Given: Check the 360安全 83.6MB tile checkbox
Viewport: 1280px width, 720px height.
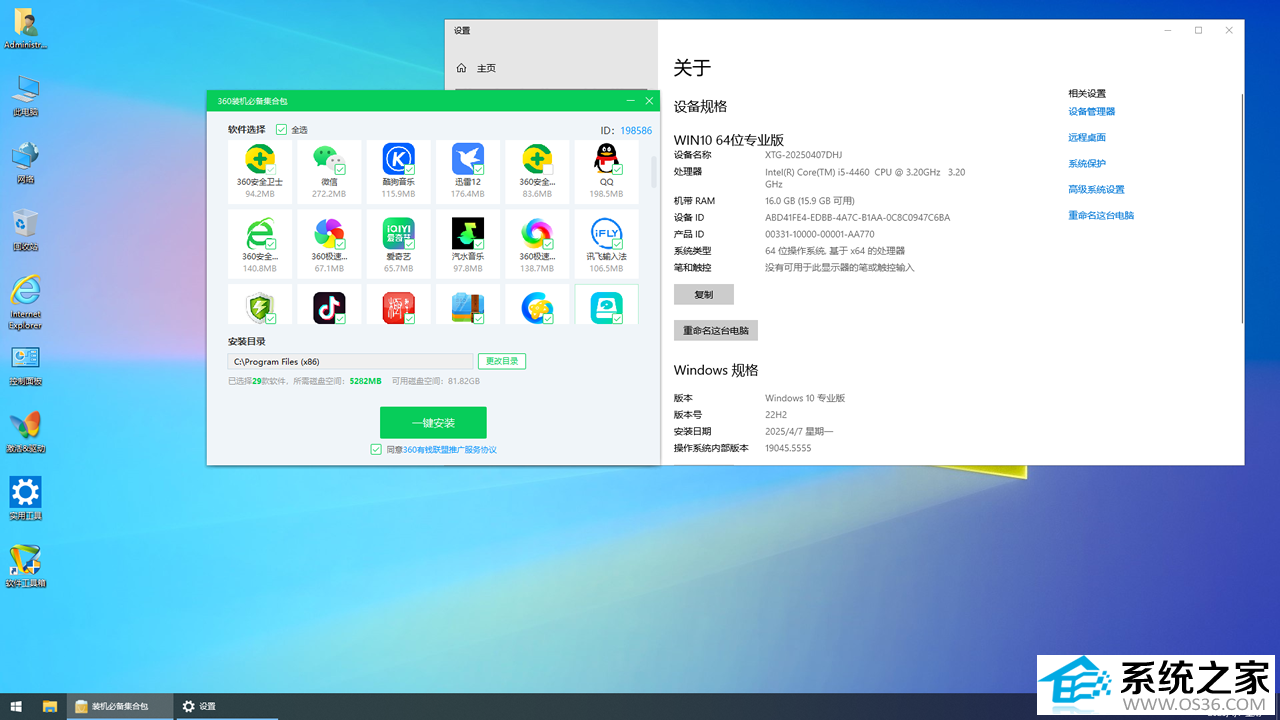Looking at the screenshot, I should (x=547, y=170).
